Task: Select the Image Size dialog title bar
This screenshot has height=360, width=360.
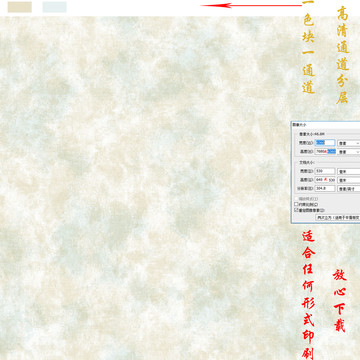Action: (x=326, y=125)
